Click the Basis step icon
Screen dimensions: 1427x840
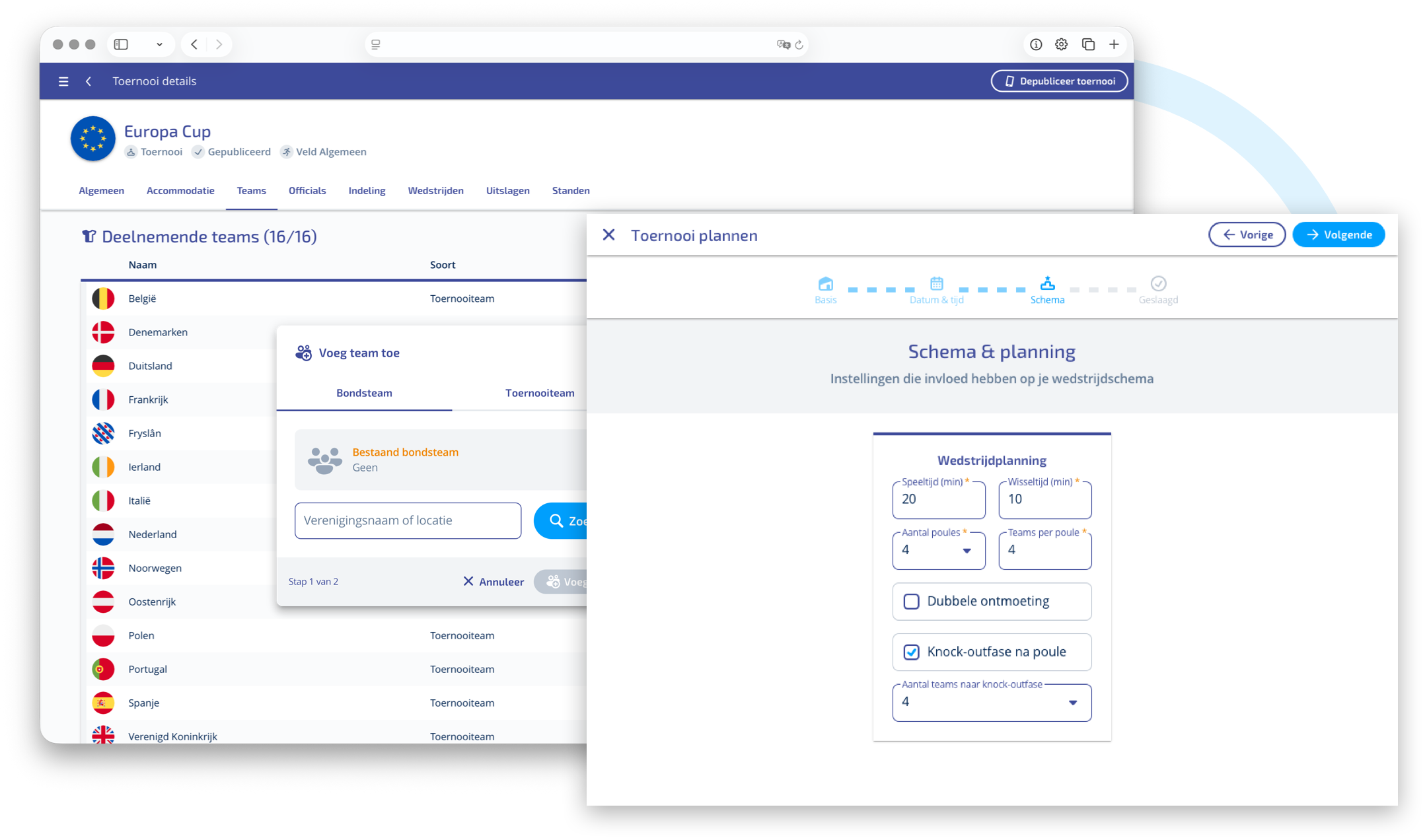coord(825,284)
